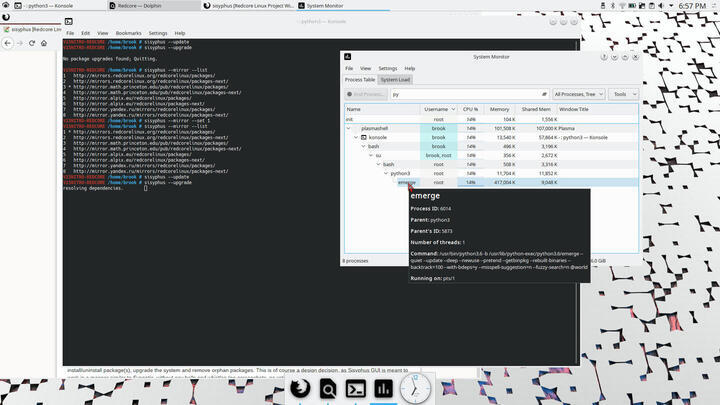Launch Firefox from the dock
Viewport: 720px width, 405px height.
(300, 388)
